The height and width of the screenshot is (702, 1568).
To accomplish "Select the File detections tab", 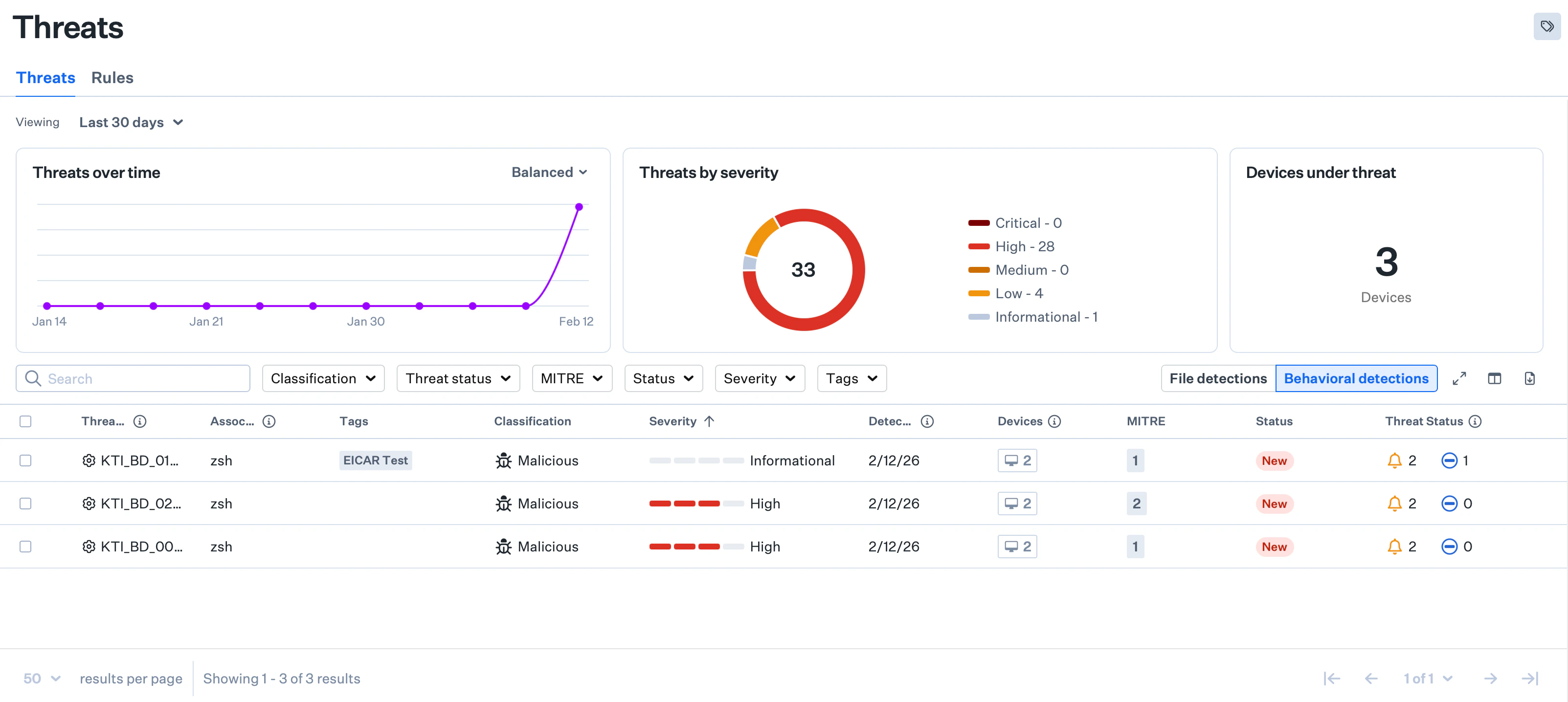I will pyautogui.click(x=1217, y=378).
